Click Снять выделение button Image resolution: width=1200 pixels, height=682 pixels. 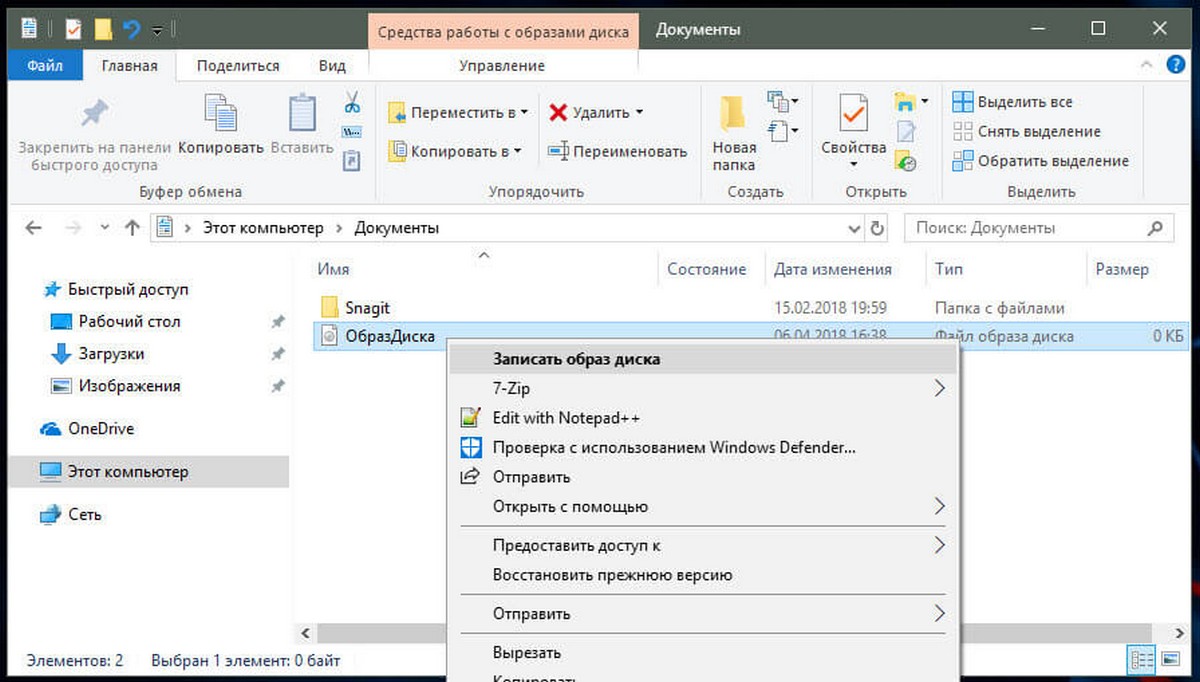tap(1026, 131)
